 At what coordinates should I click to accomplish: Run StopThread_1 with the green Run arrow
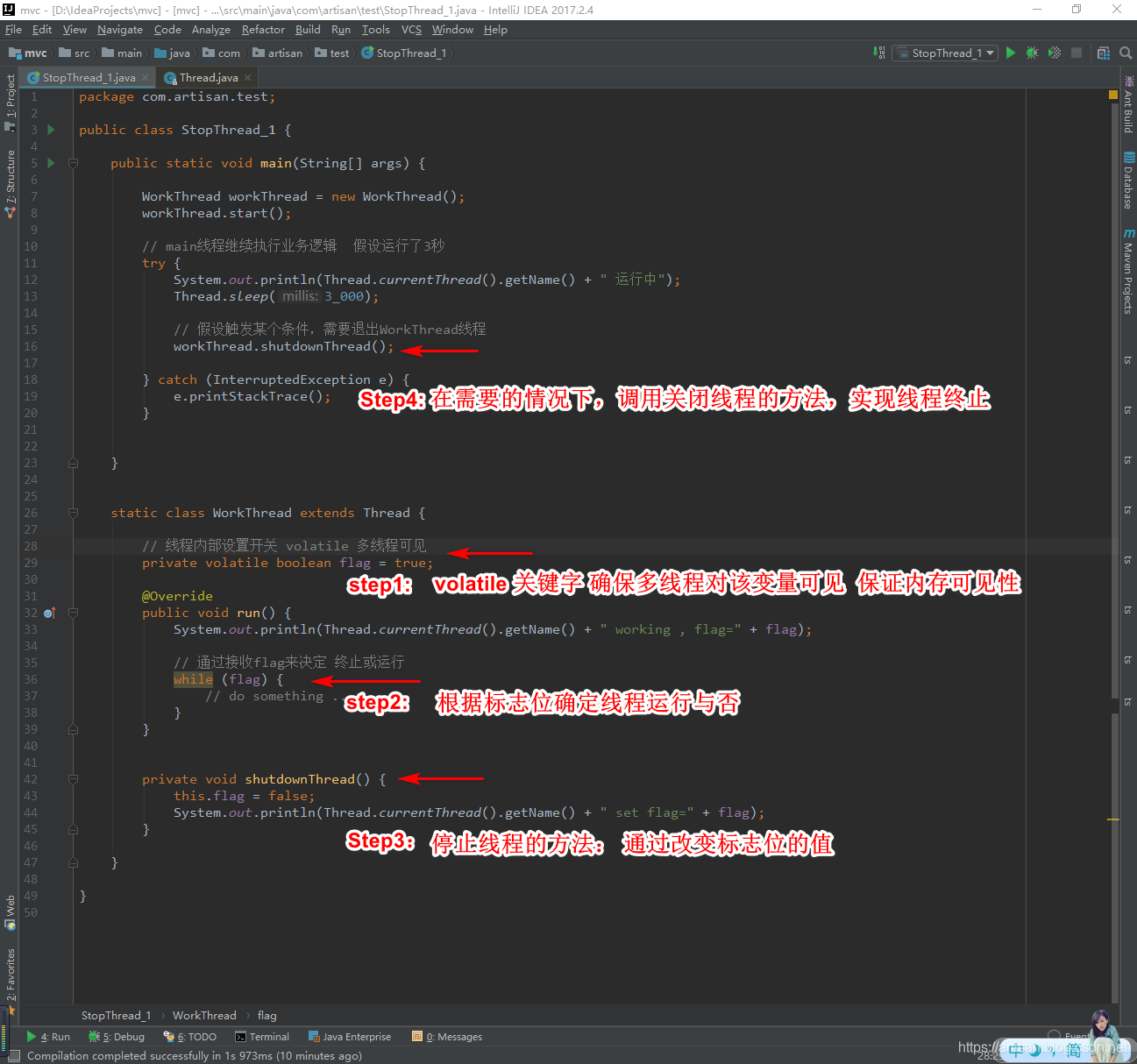click(1010, 53)
